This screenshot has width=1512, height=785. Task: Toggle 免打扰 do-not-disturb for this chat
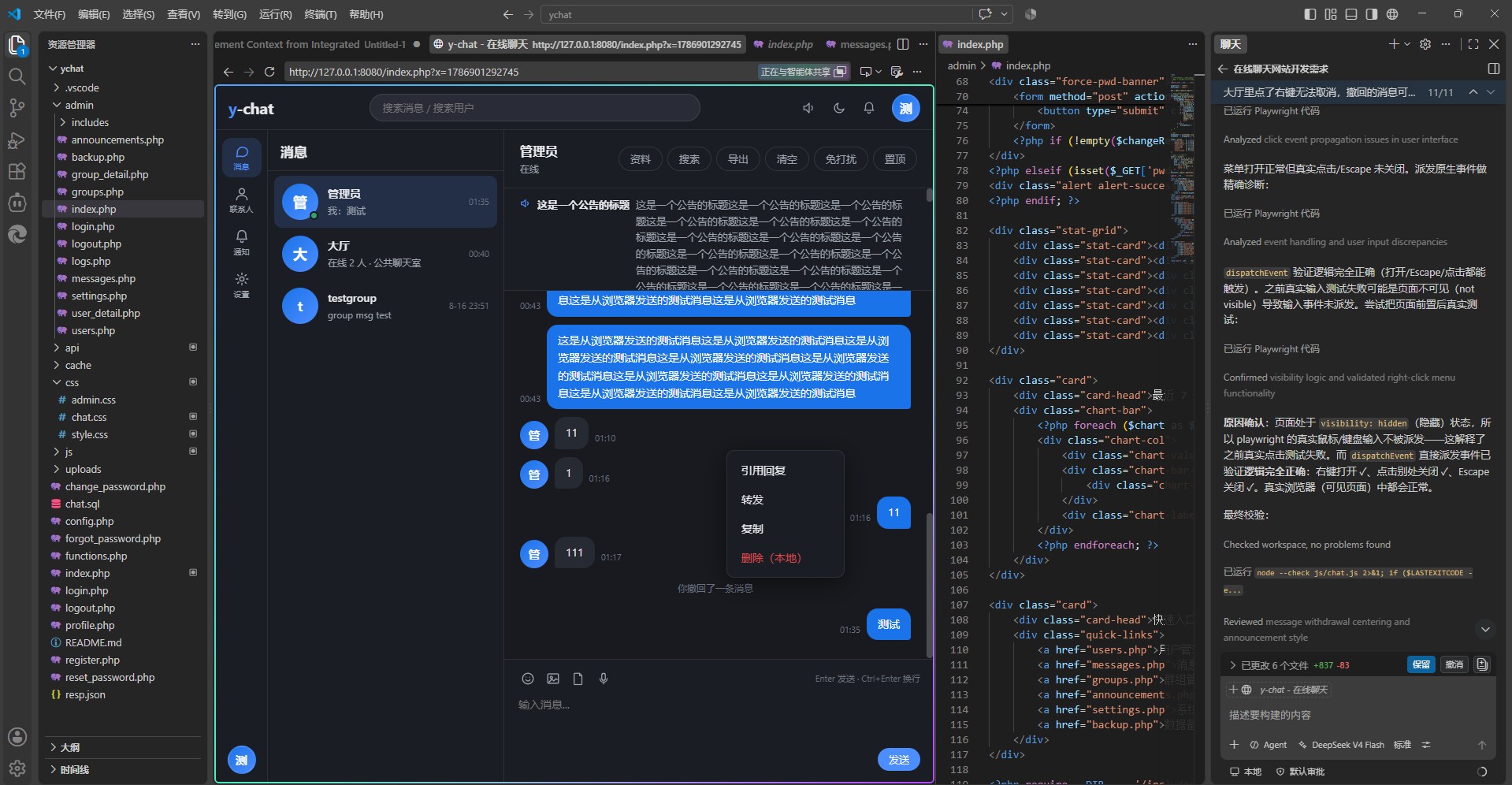click(x=841, y=159)
